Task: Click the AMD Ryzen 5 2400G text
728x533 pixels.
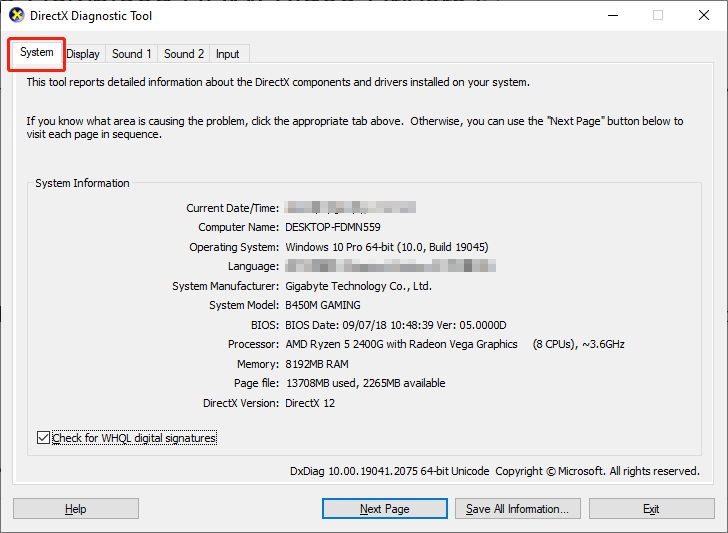Action: pos(401,344)
